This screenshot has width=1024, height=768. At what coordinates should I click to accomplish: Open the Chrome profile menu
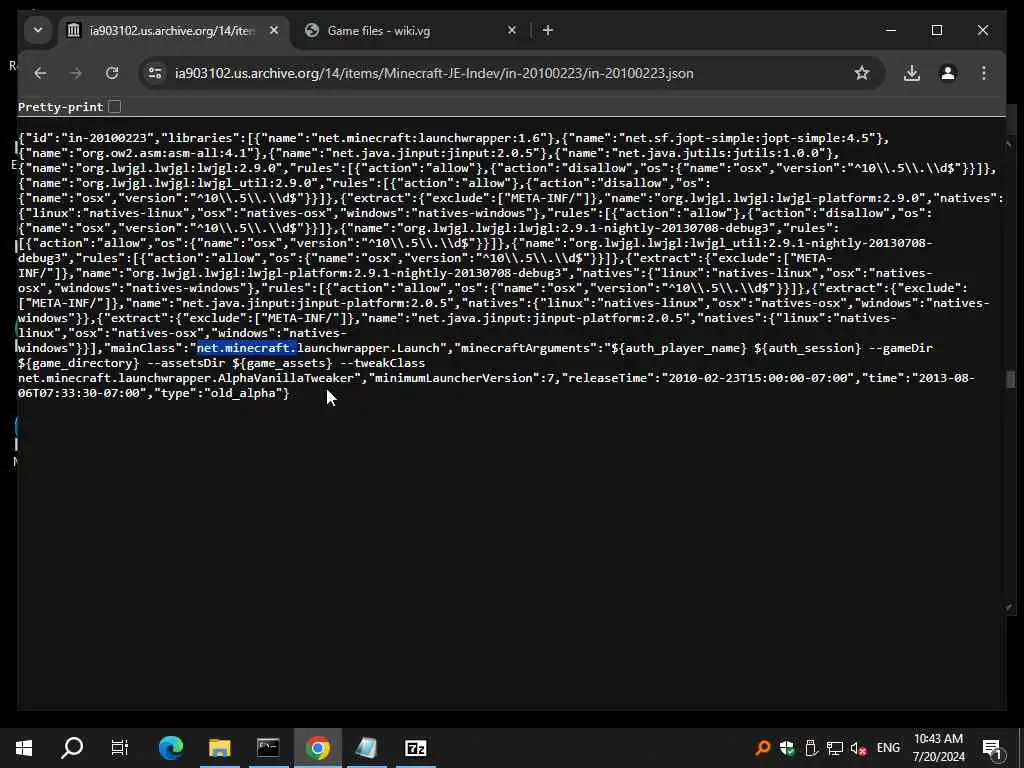948,73
